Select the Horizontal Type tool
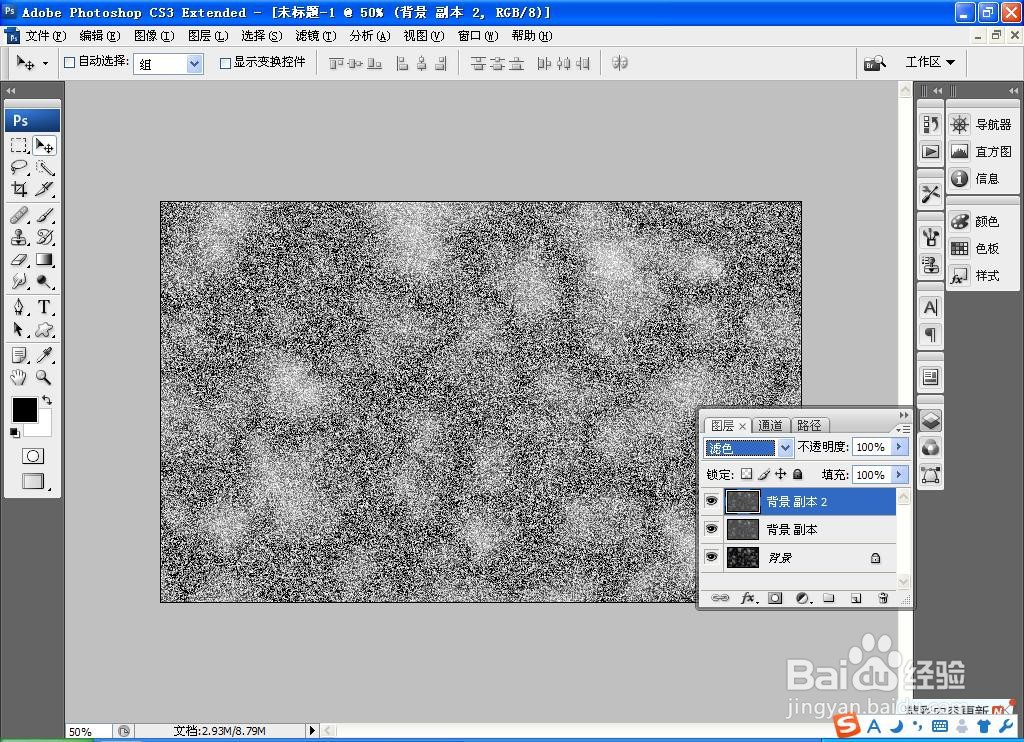 click(x=44, y=306)
